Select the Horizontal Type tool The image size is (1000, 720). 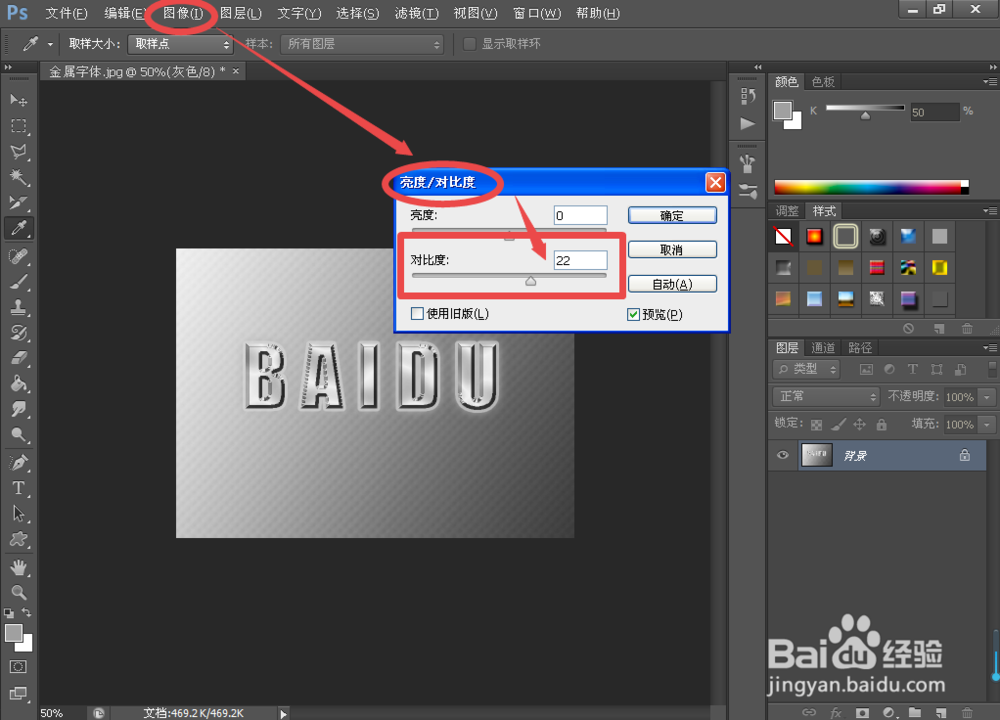pyautogui.click(x=18, y=488)
